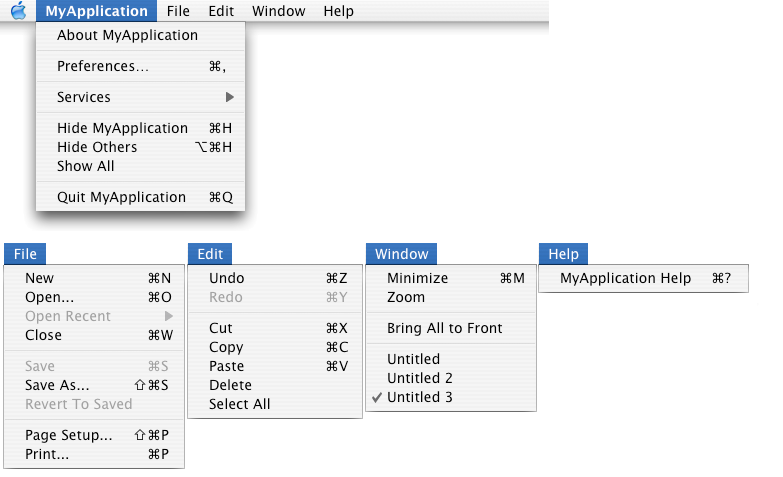Image resolution: width=783 pixels, height=477 pixels.
Task: Open the Apple logo menu
Action: (18, 10)
